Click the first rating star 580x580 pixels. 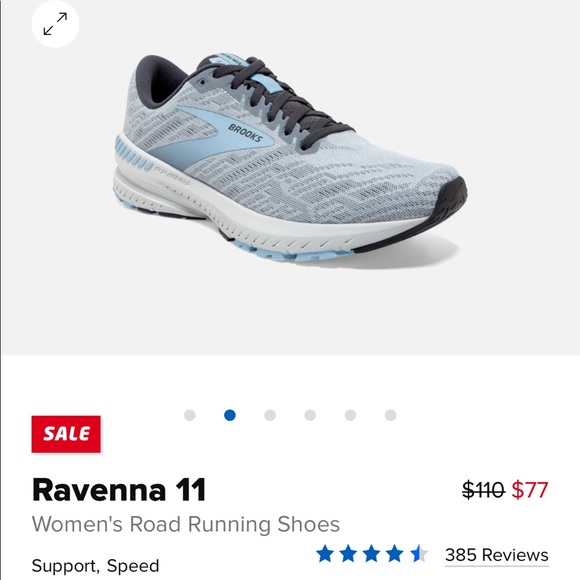pyautogui.click(x=325, y=554)
